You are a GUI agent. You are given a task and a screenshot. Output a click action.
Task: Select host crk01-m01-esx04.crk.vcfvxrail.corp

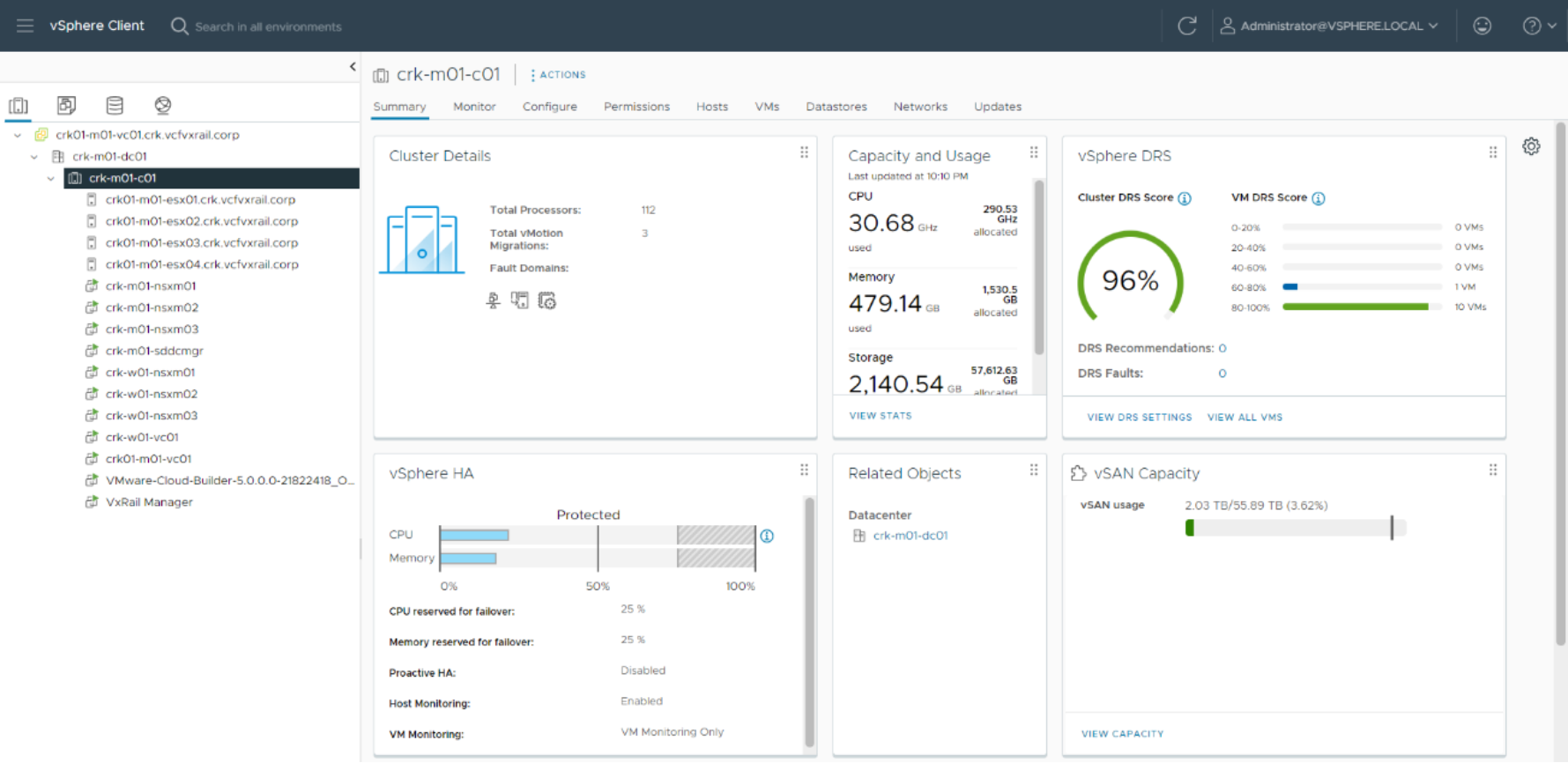pyautogui.click(x=202, y=264)
